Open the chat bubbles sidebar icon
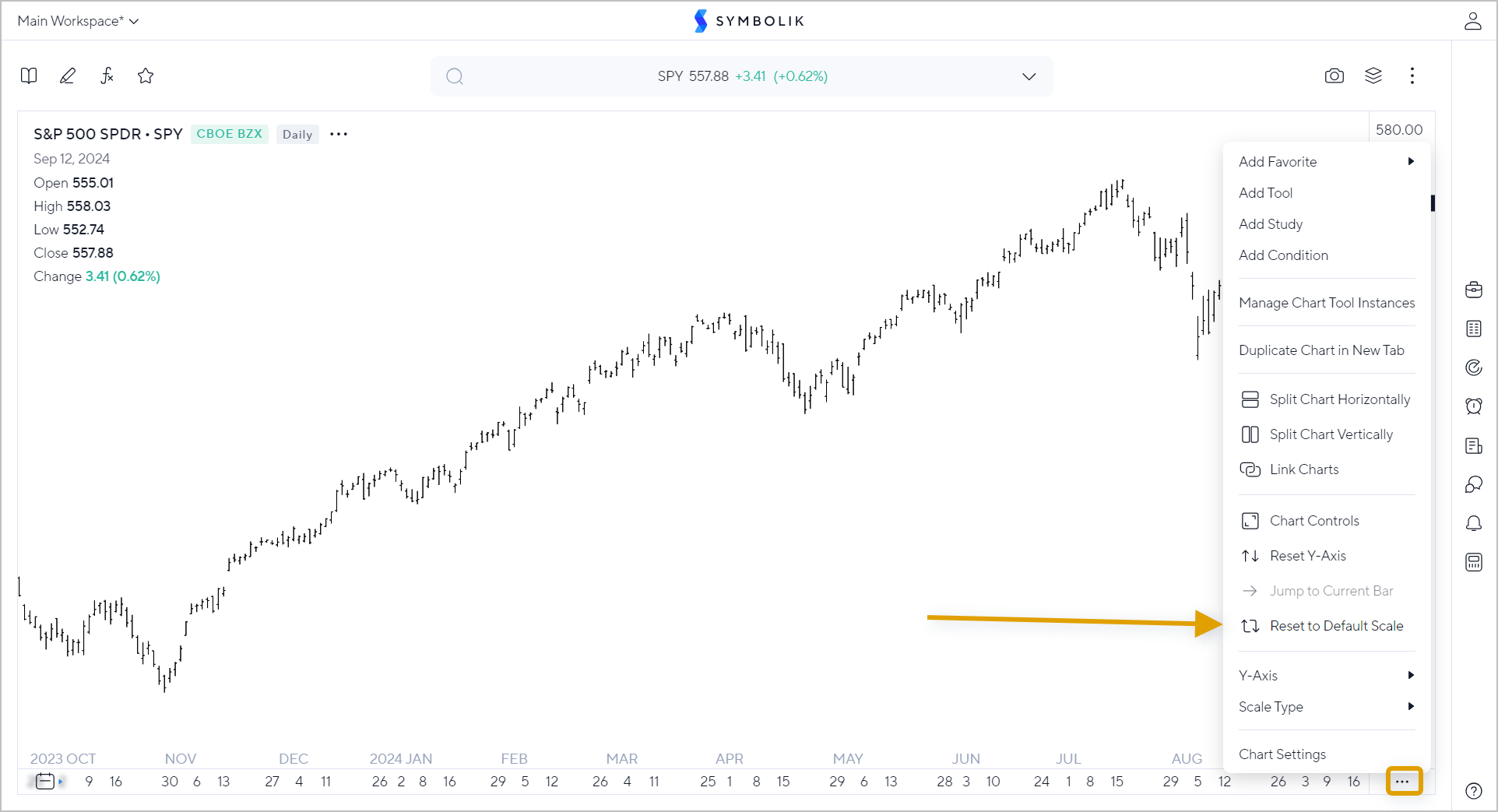The width and height of the screenshot is (1498, 812). coord(1474,484)
